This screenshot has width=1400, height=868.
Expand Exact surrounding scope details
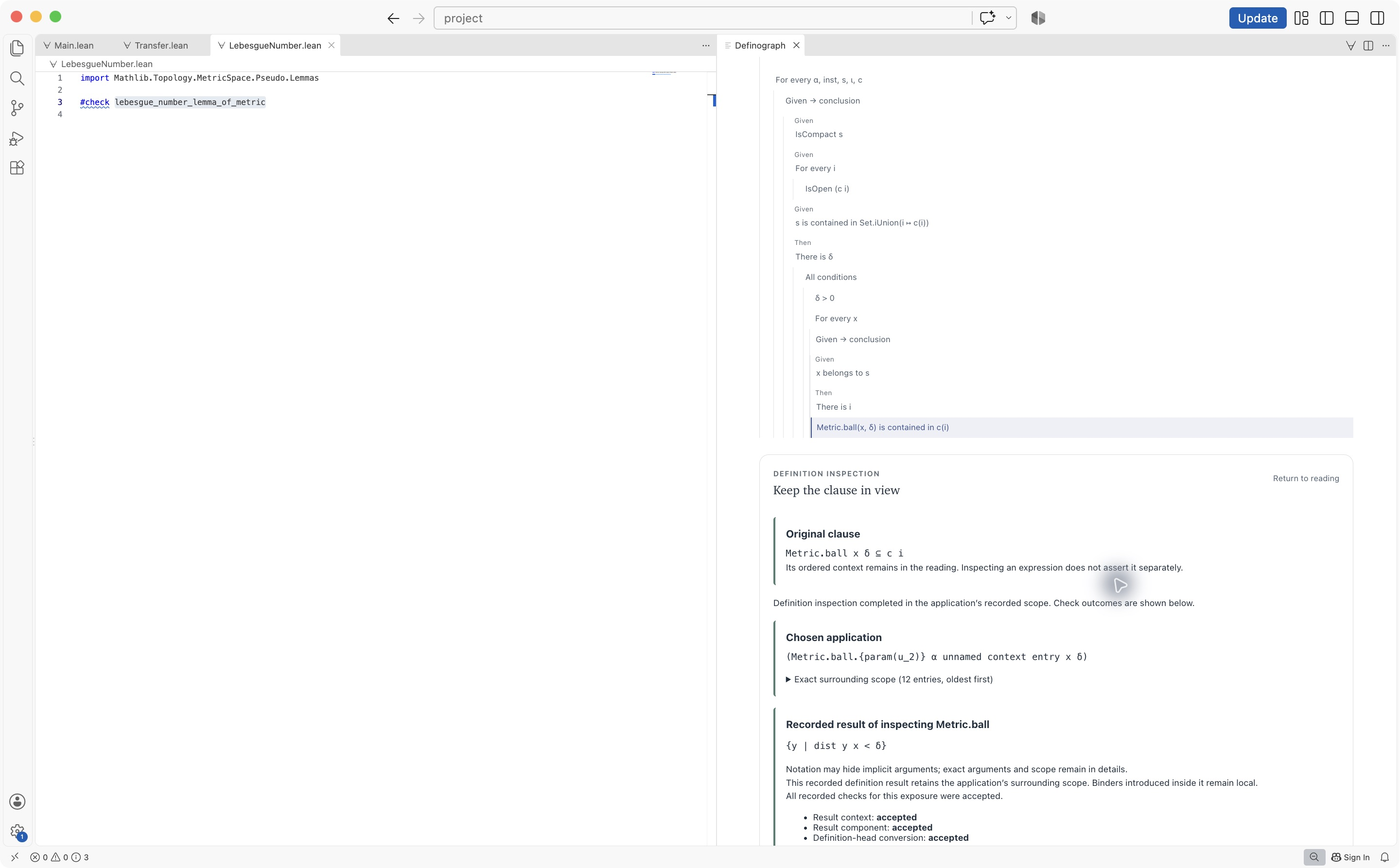[889, 679]
